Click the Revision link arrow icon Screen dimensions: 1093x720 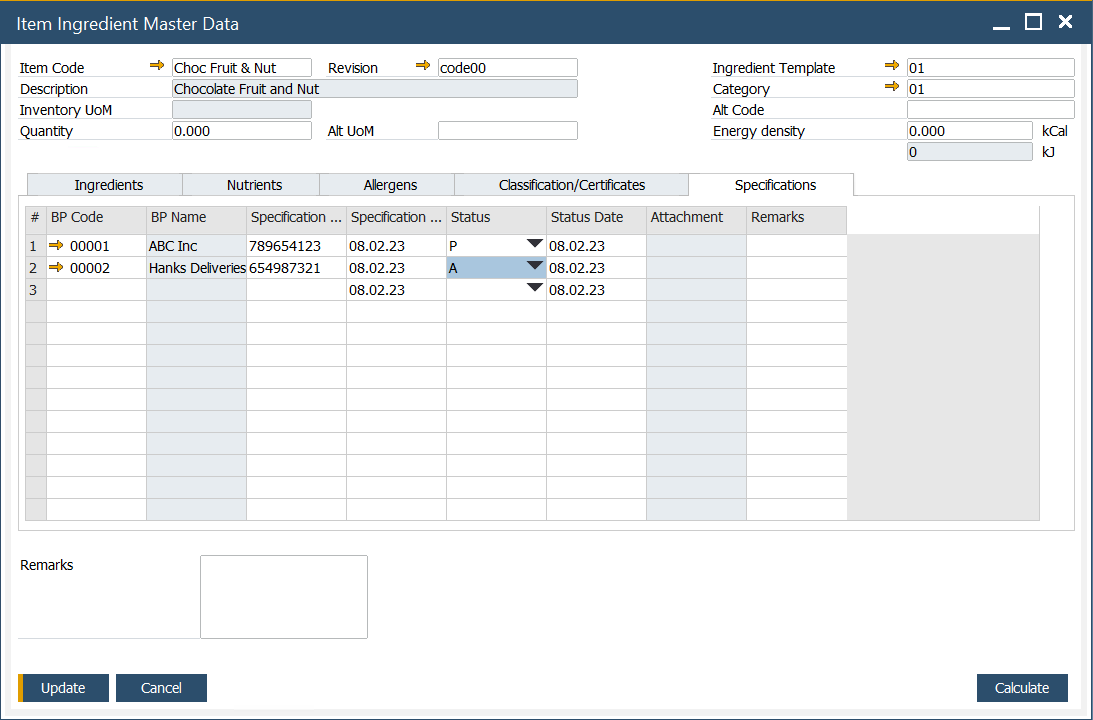tap(423, 66)
